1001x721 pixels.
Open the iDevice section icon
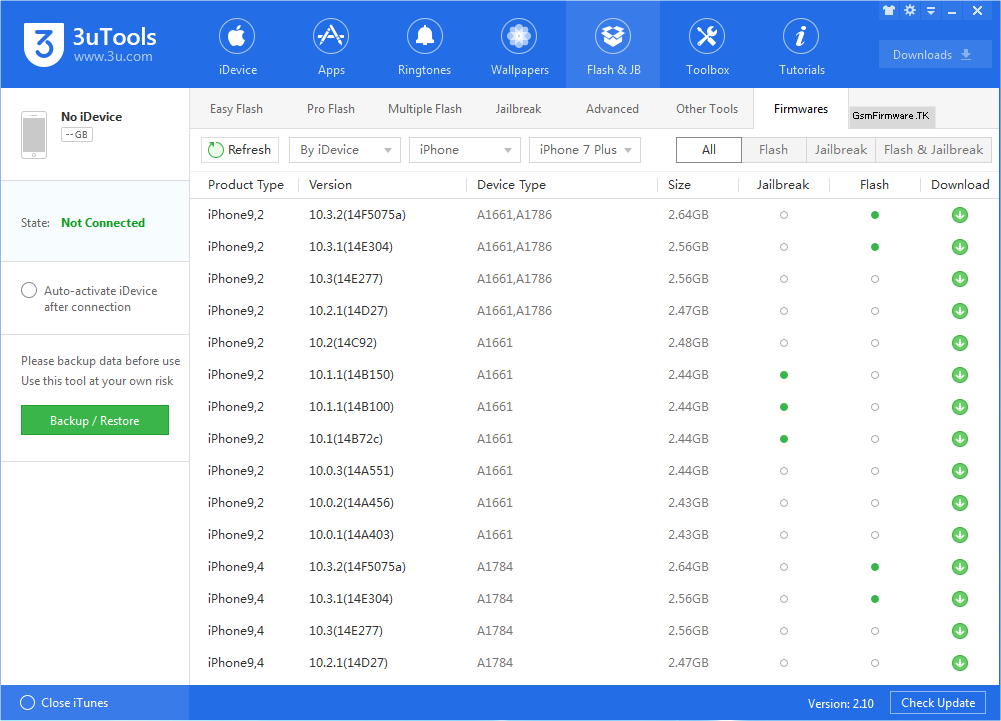[x=237, y=36]
